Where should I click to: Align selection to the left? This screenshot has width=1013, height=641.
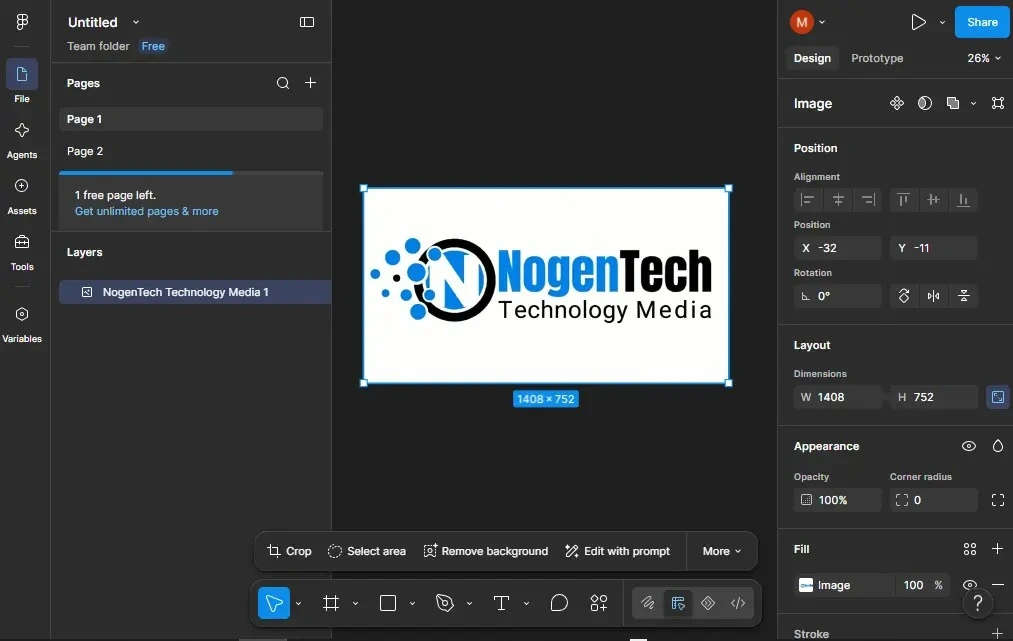808,200
